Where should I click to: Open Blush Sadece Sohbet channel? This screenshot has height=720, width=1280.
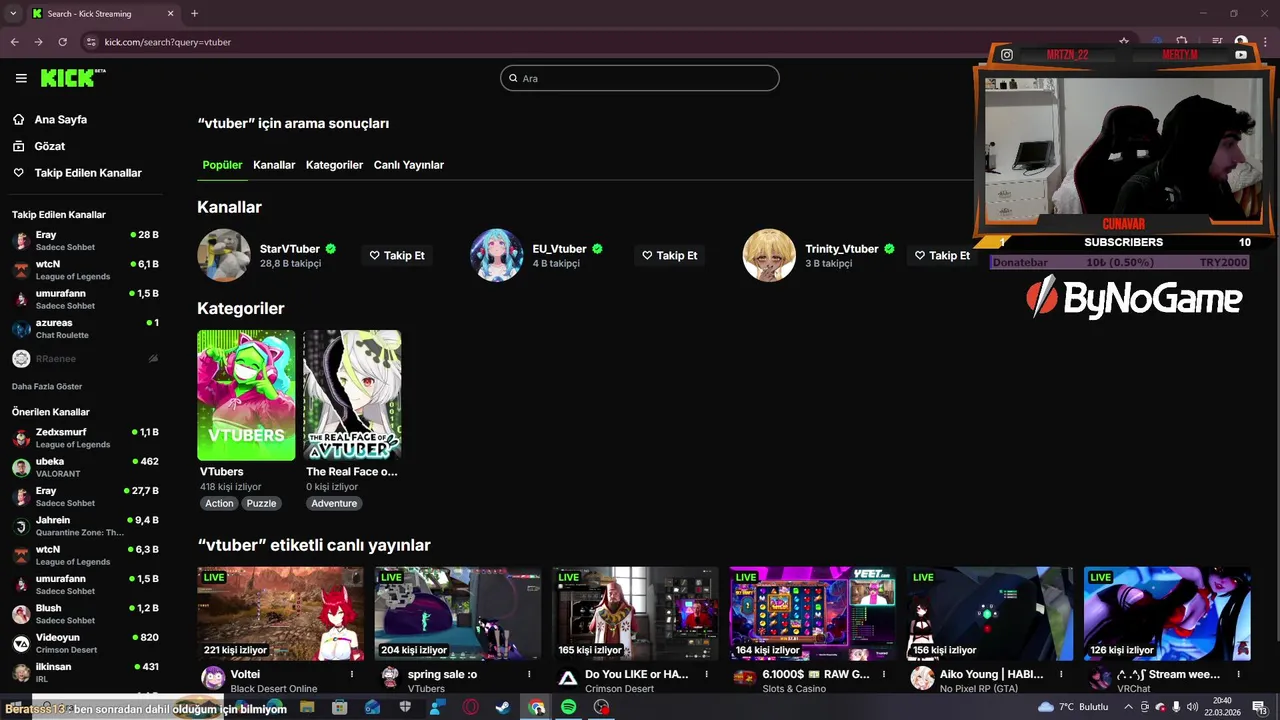click(x=85, y=614)
